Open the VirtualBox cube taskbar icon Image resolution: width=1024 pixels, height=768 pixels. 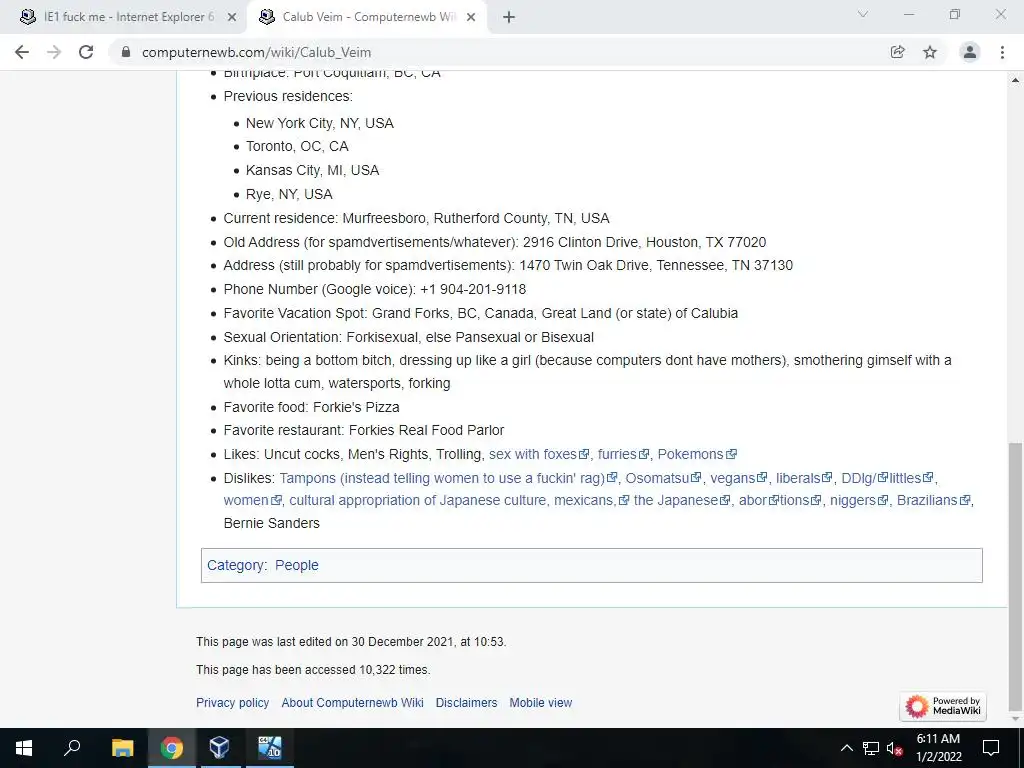click(219, 748)
